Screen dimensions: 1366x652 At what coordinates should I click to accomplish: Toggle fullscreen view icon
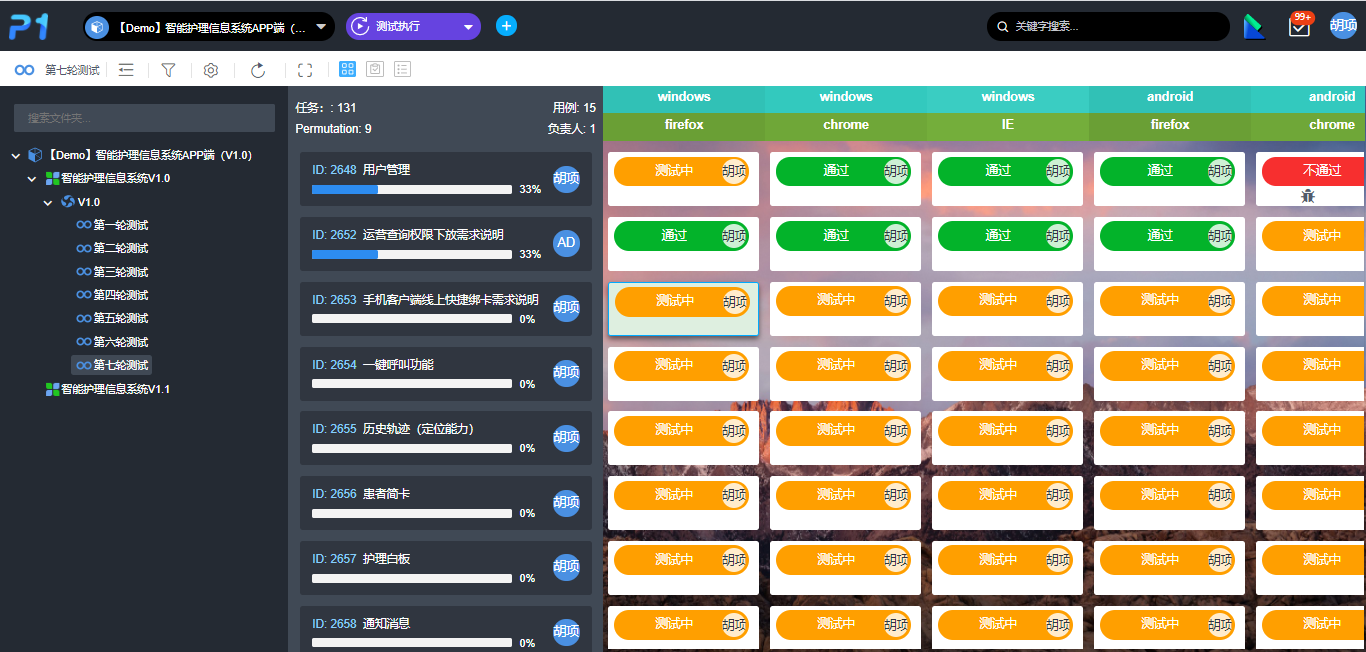pyautogui.click(x=305, y=70)
